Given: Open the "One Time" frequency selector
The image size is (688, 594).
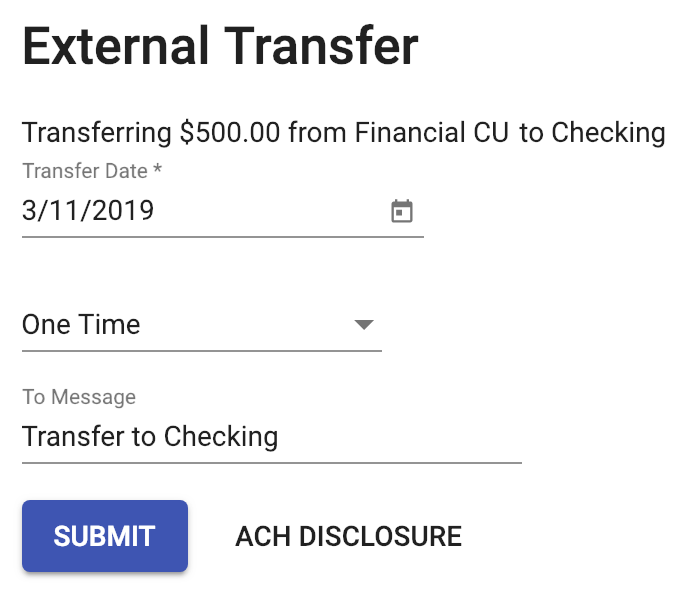Looking at the screenshot, I should tap(200, 325).
